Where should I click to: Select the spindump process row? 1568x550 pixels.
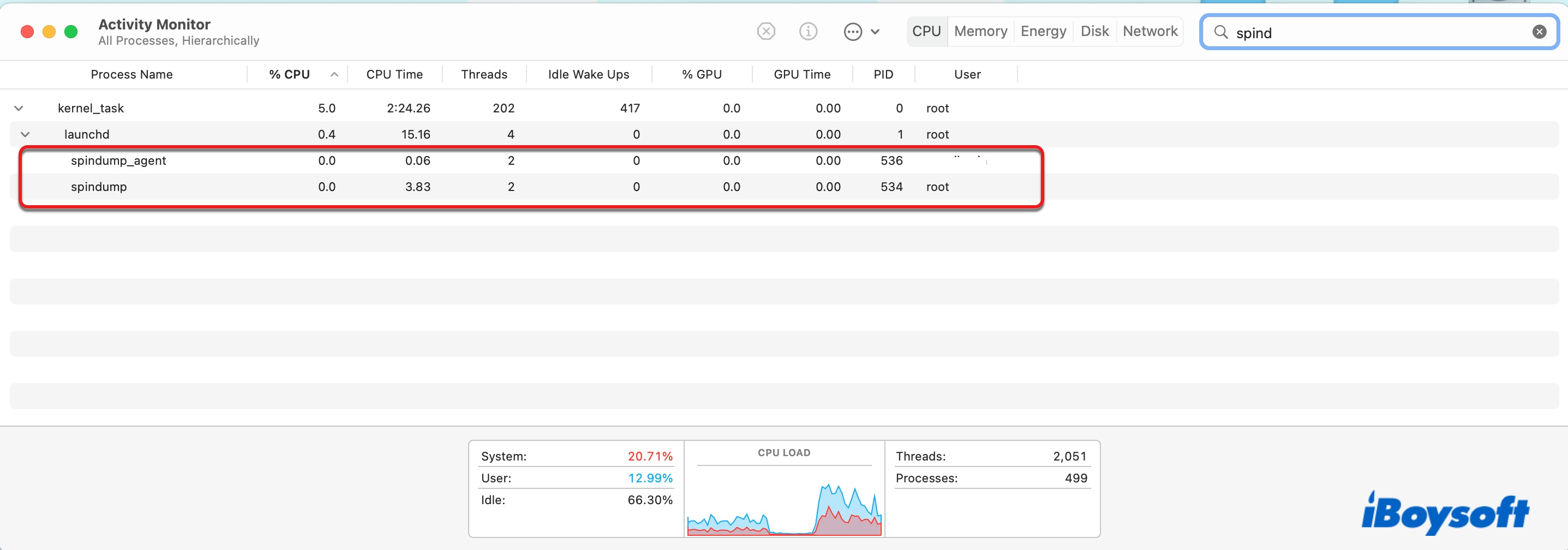coord(99,187)
